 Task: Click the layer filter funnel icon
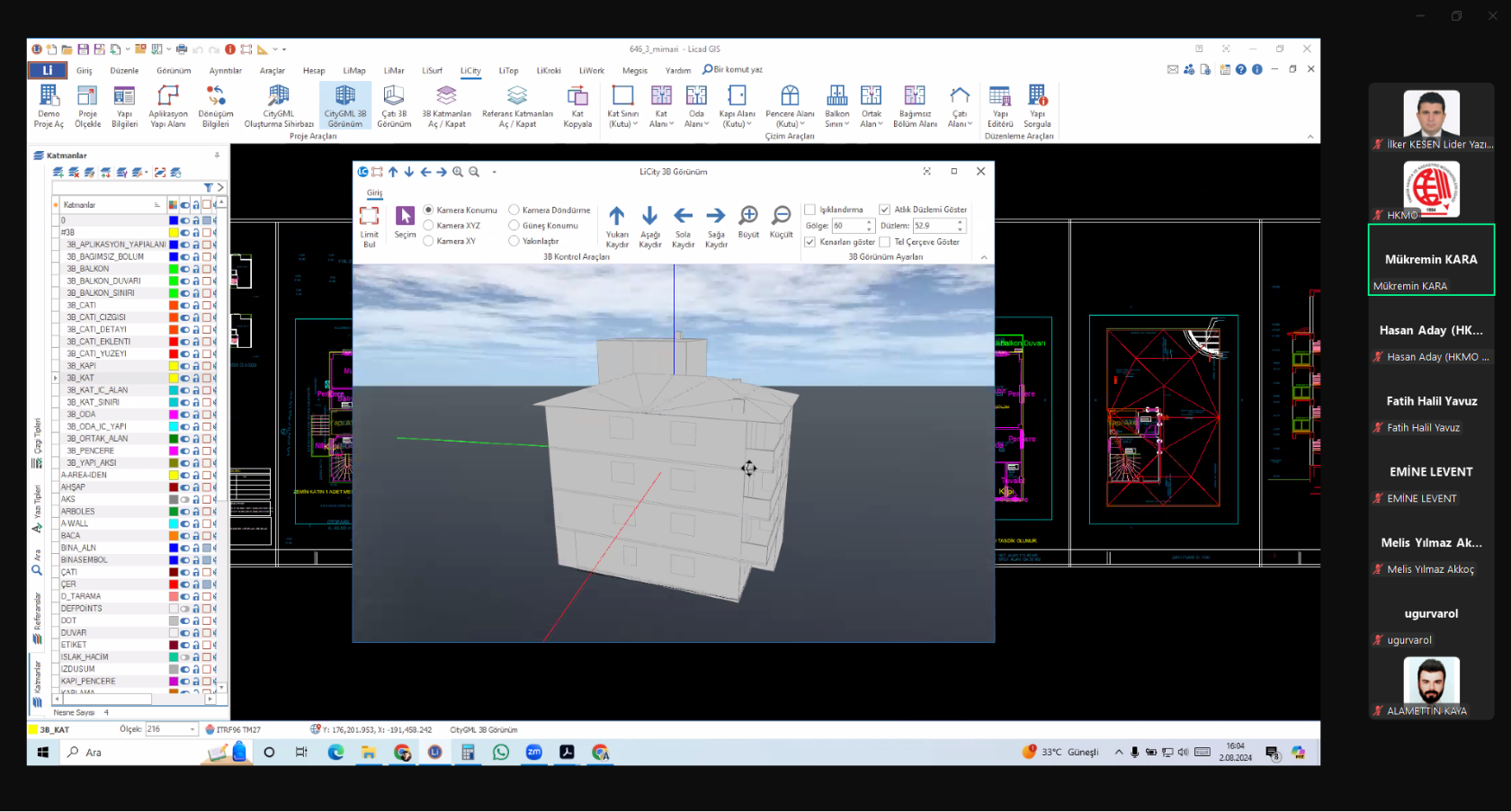[208, 188]
